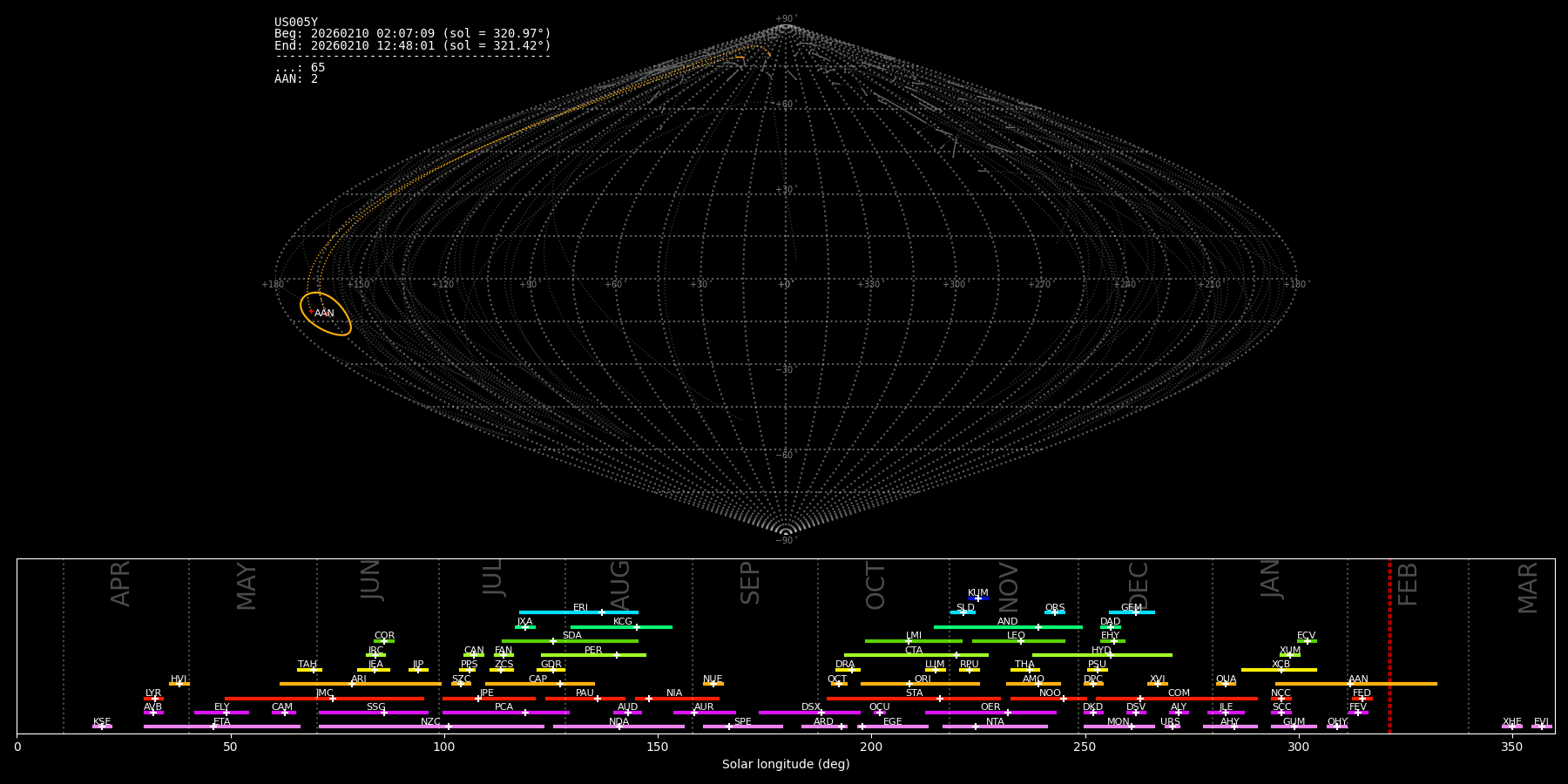
Task: Select the NZC shower label
Action: 430,722
